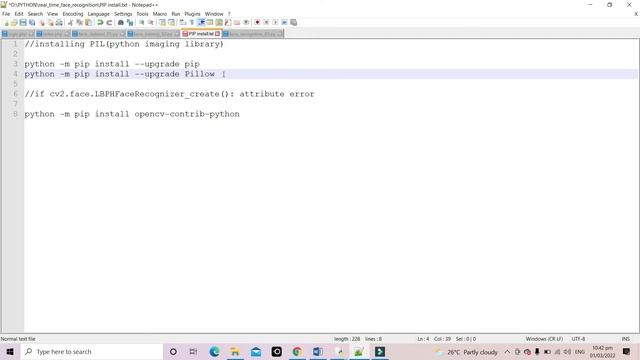
Task: Open the notification center icon
Action: (x=626, y=351)
